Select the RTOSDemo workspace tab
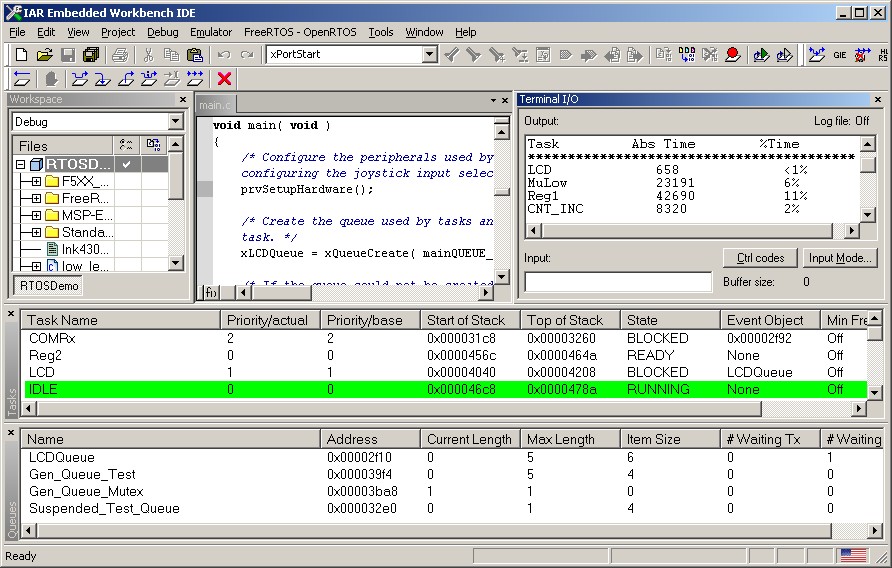892x568 pixels. [x=49, y=286]
